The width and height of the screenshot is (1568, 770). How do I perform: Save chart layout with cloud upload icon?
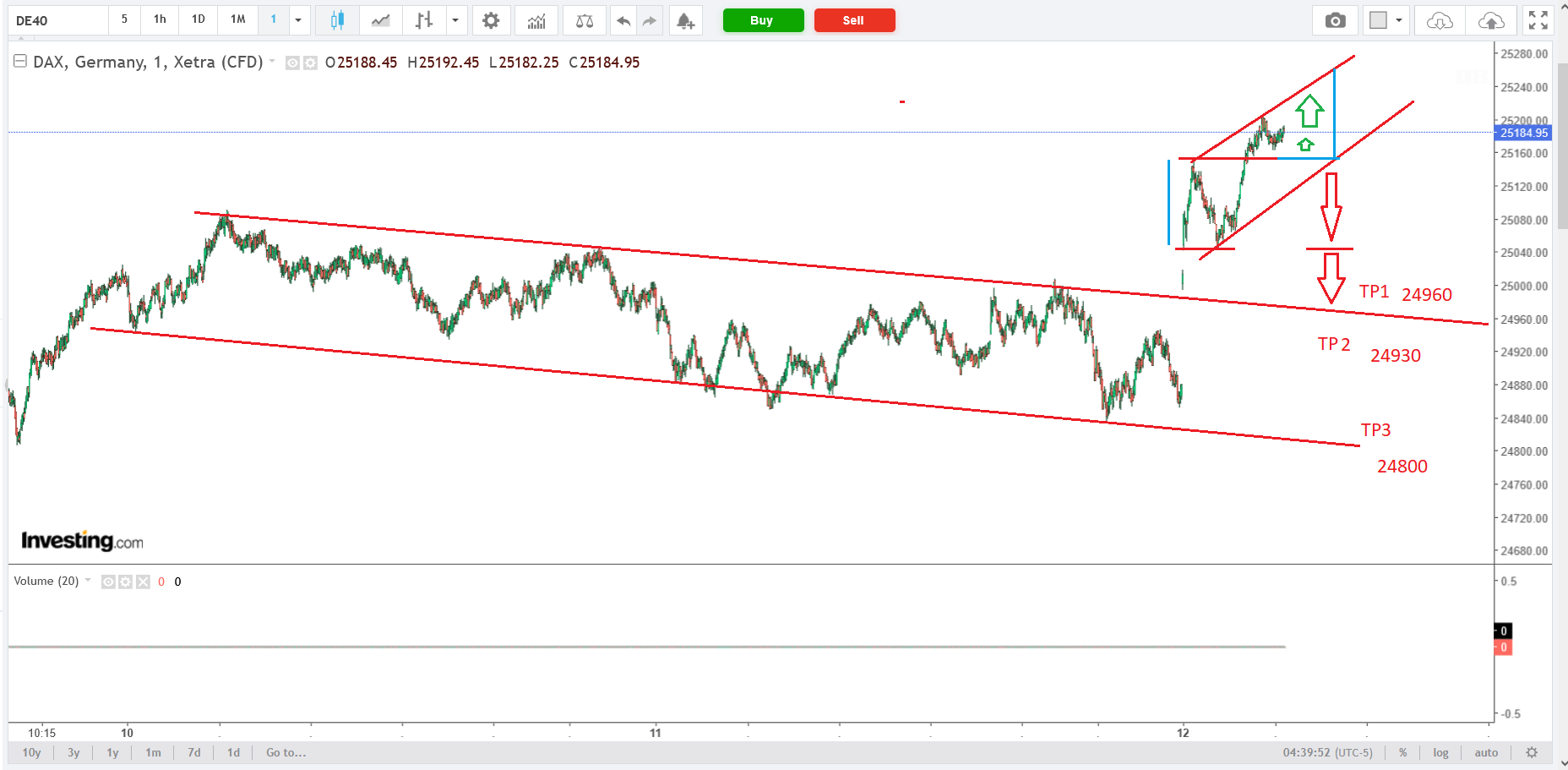(x=1491, y=20)
